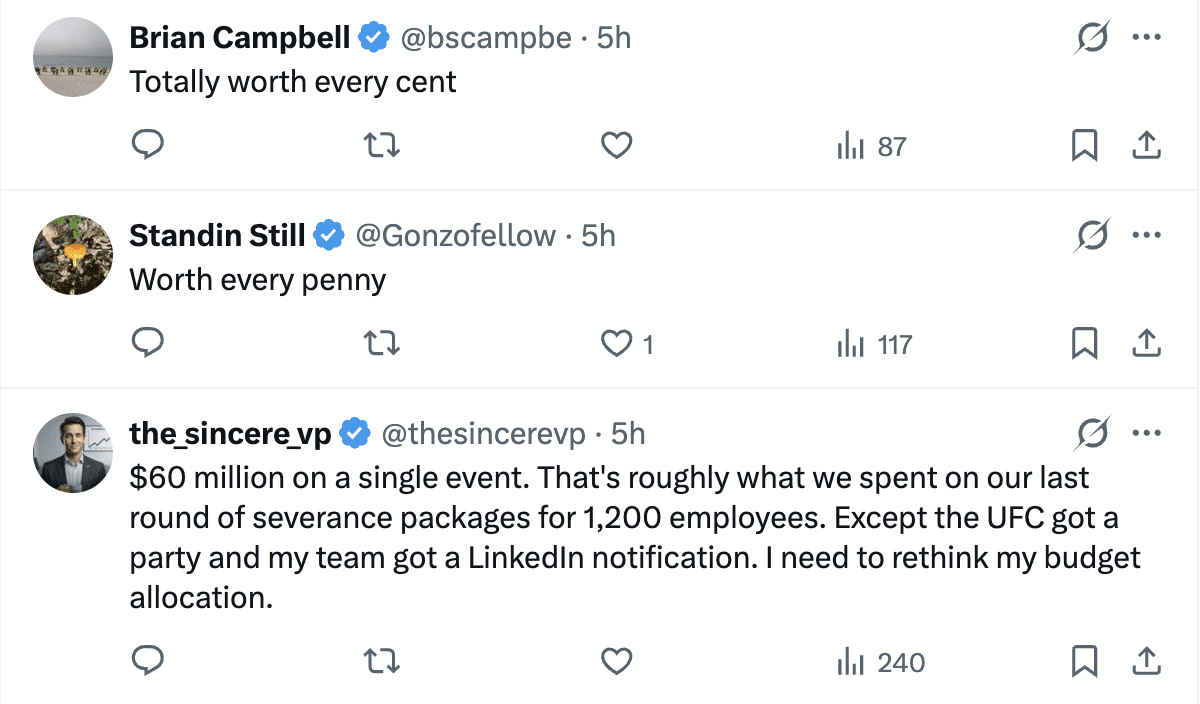
Task: Like Standin Still's tweet
Action: (616, 344)
